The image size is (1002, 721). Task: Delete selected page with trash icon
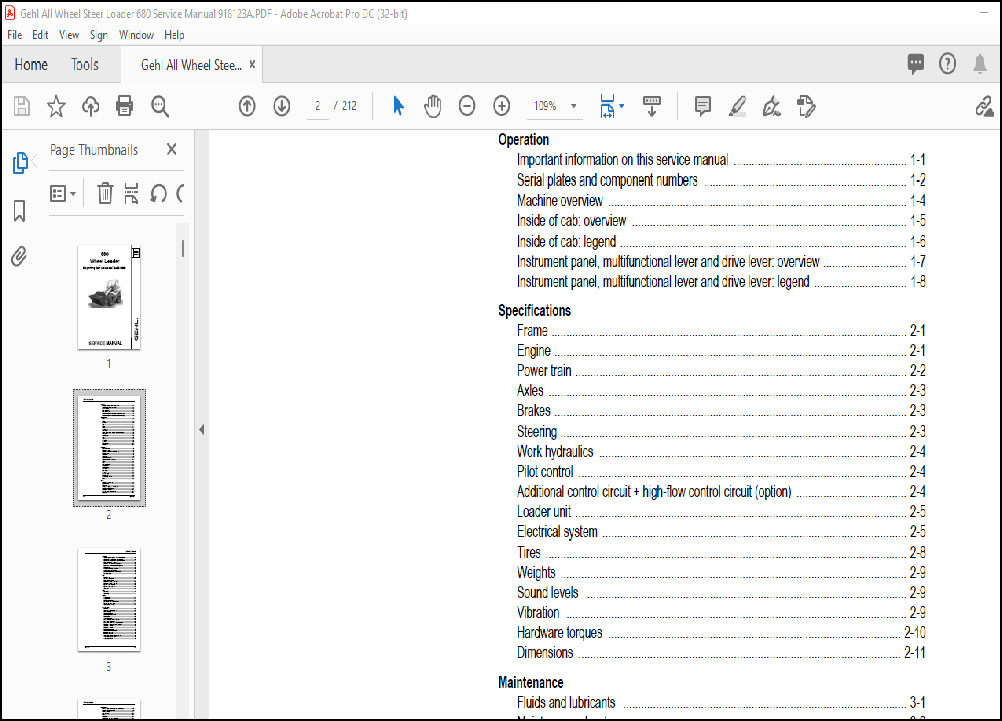click(105, 193)
